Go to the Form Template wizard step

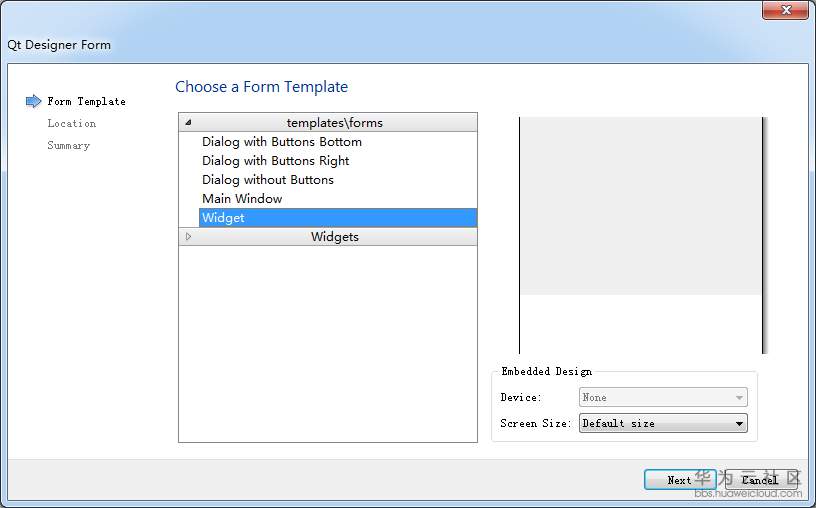[x=86, y=102]
